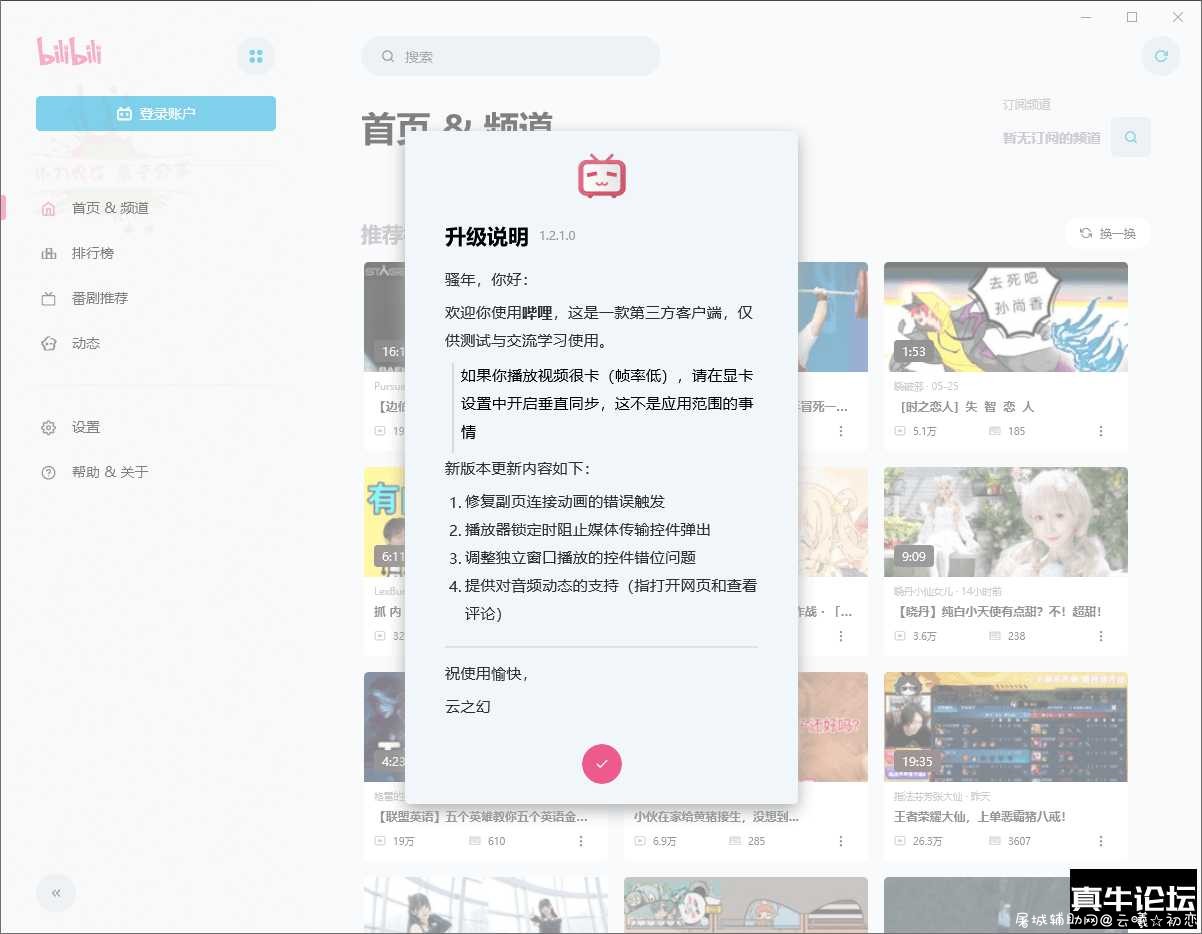Click title 小伙在家给黄猪接生，没想到…
The width and height of the screenshot is (1202, 934).
pyautogui.click(x=716, y=816)
